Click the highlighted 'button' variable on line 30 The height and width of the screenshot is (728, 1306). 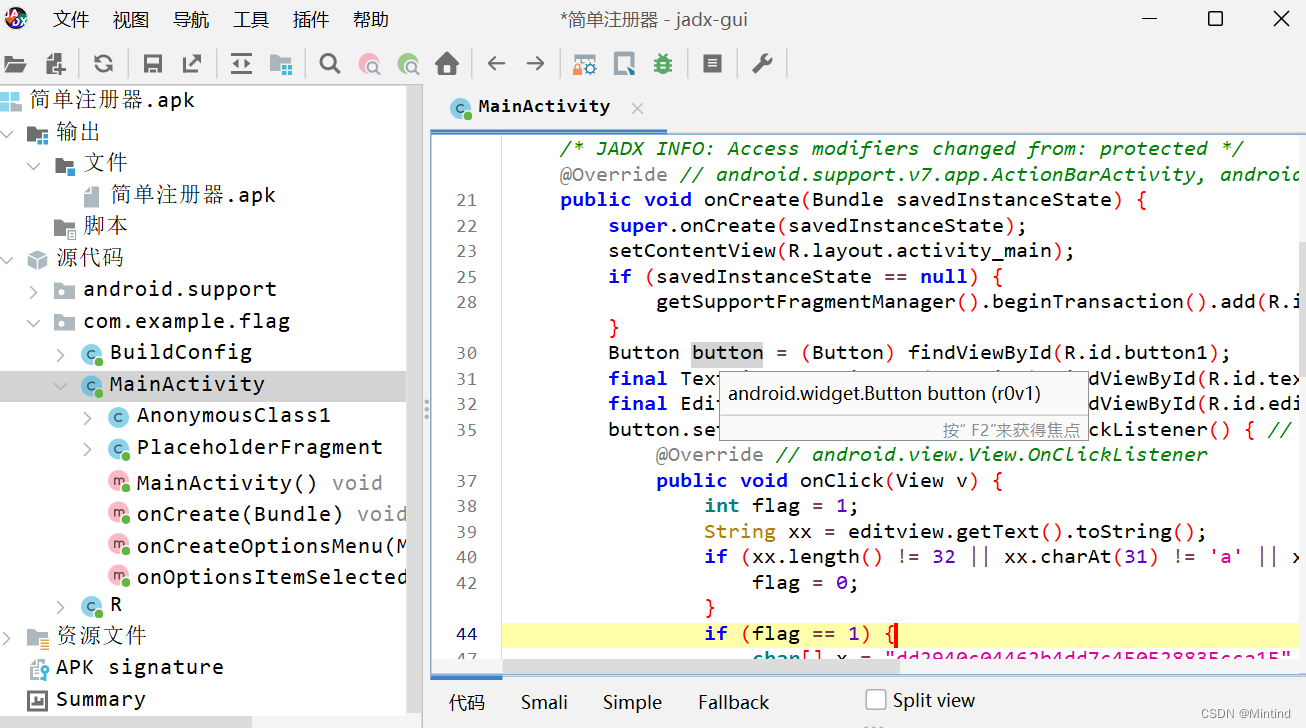[727, 353]
